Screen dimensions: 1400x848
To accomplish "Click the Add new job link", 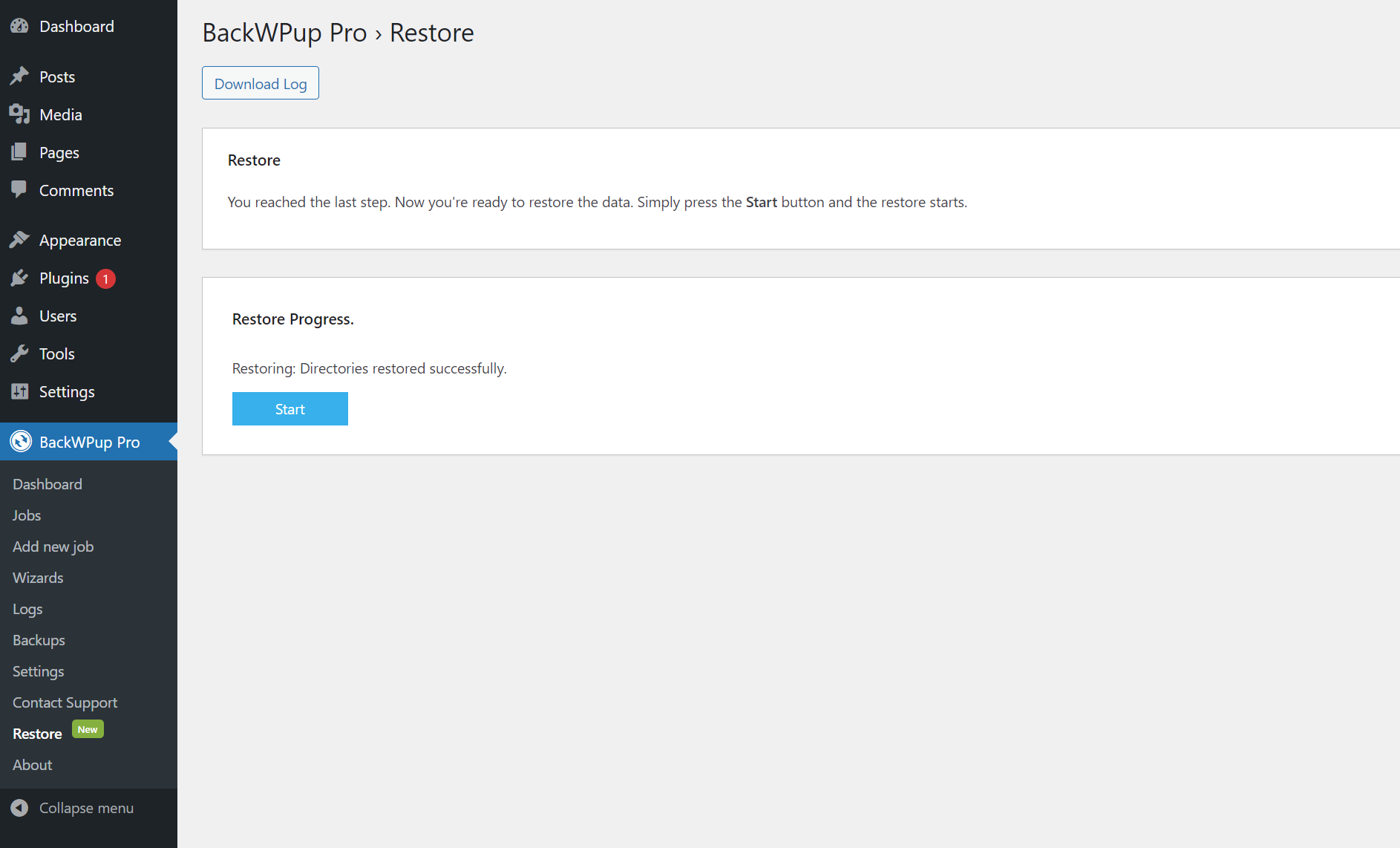I will (53, 547).
